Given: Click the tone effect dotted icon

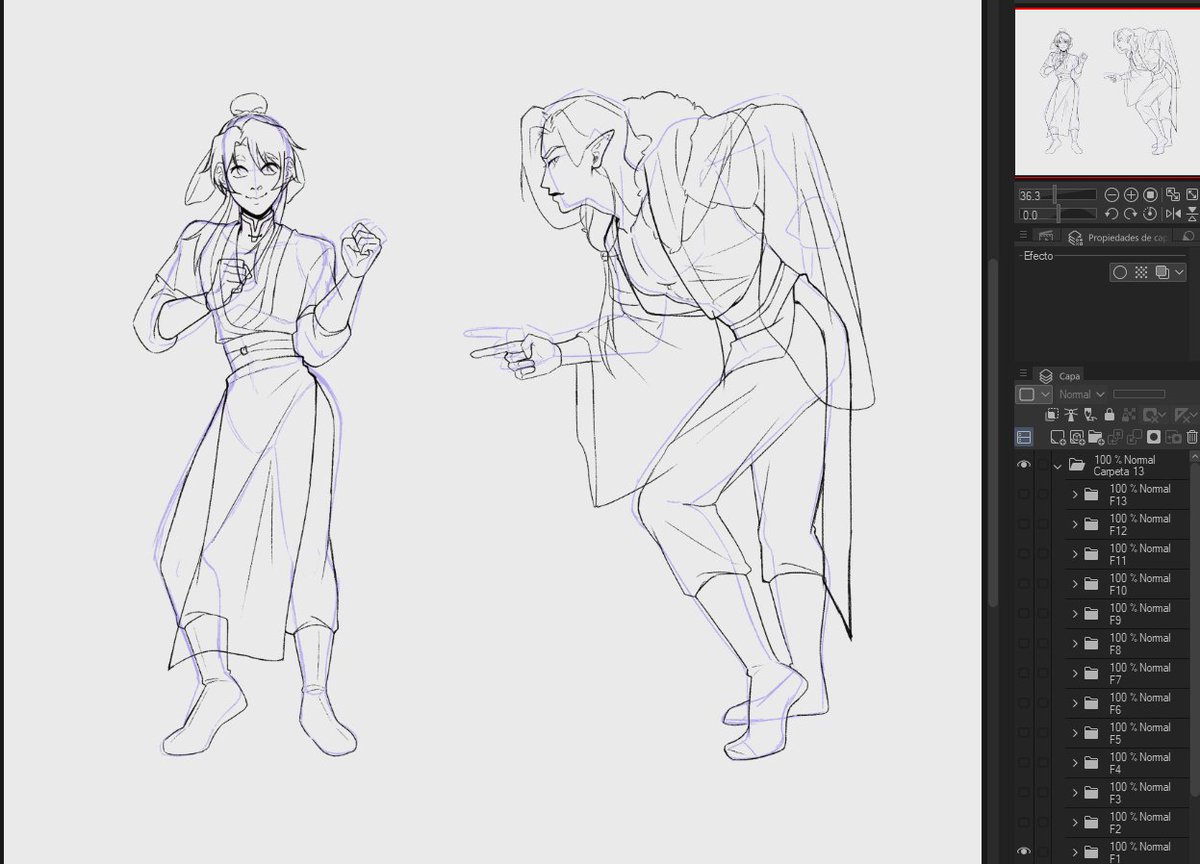Looking at the screenshot, I should pyautogui.click(x=1141, y=272).
